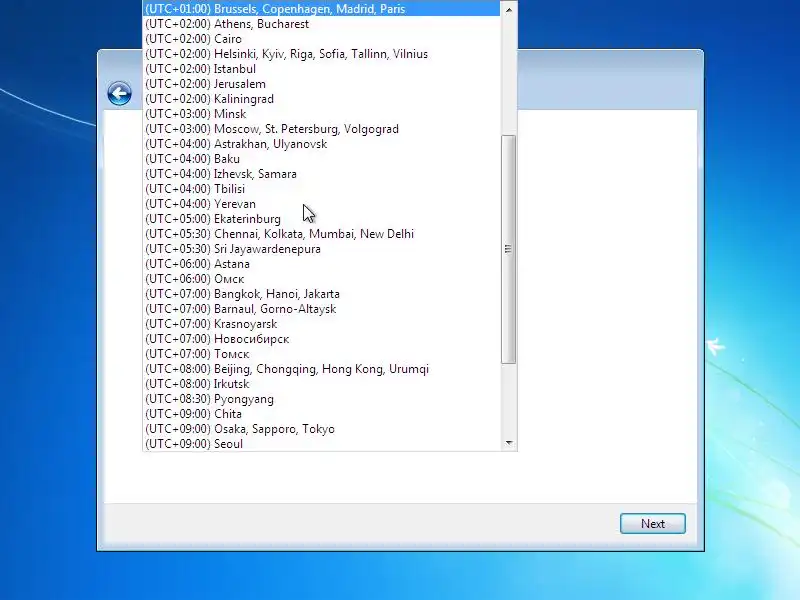Choose the Cairo time zone
Screen dimensions: 800x600
click(x=321, y=39)
